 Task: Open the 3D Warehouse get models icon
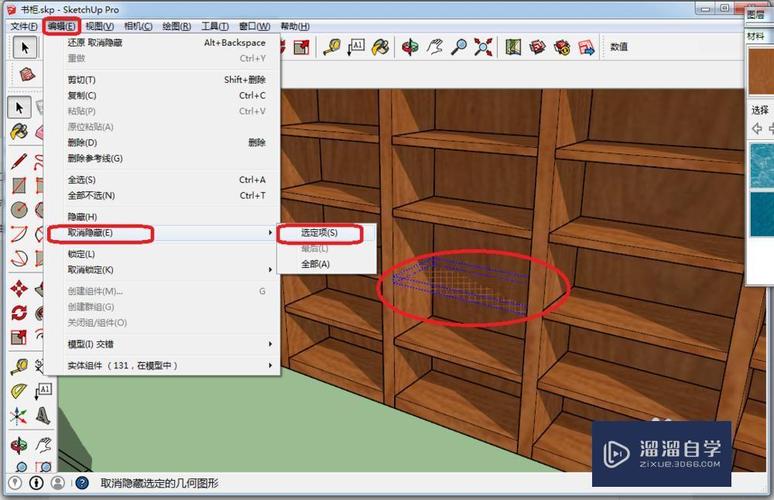(x=538, y=47)
